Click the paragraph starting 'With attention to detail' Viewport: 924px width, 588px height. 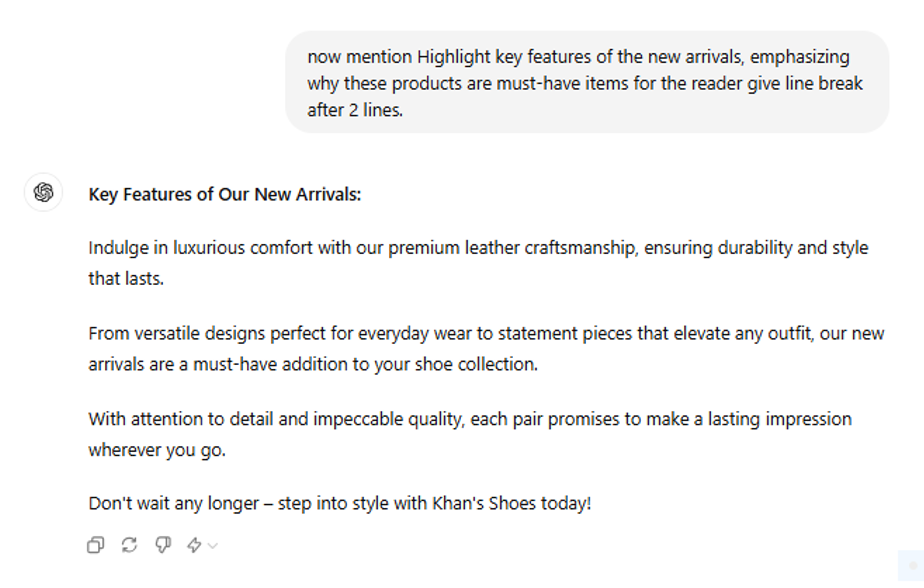470,434
